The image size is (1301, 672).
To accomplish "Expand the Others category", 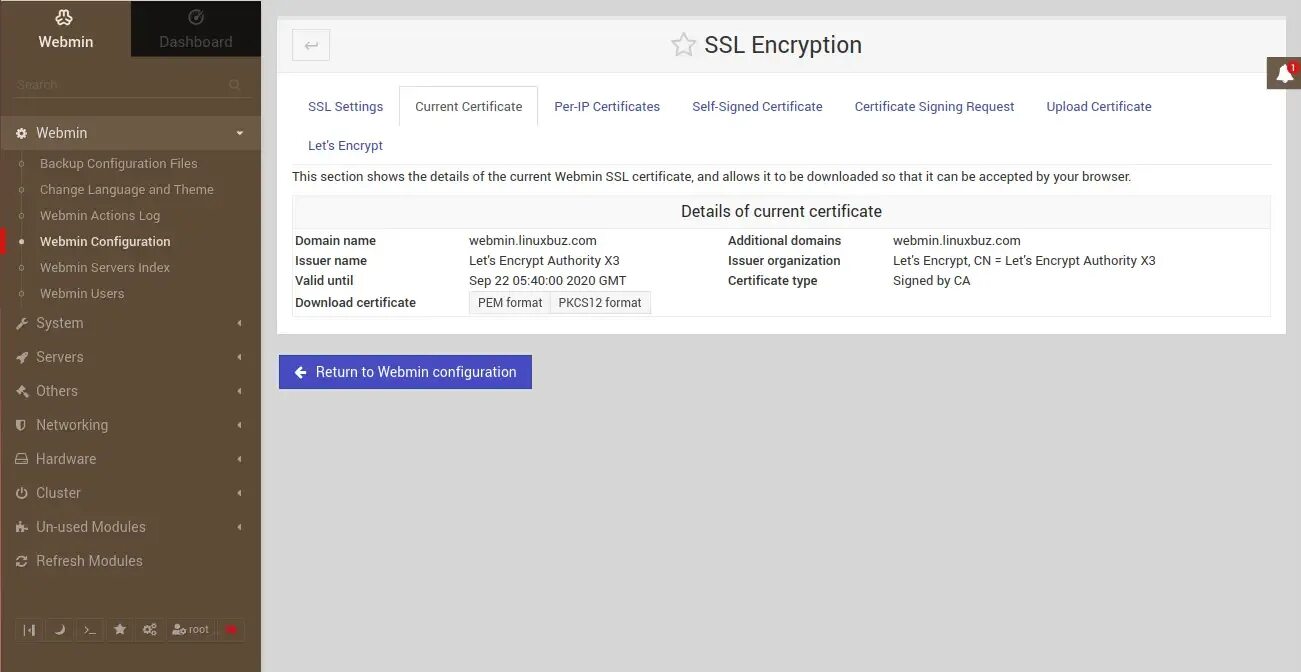I will point(130,391).
